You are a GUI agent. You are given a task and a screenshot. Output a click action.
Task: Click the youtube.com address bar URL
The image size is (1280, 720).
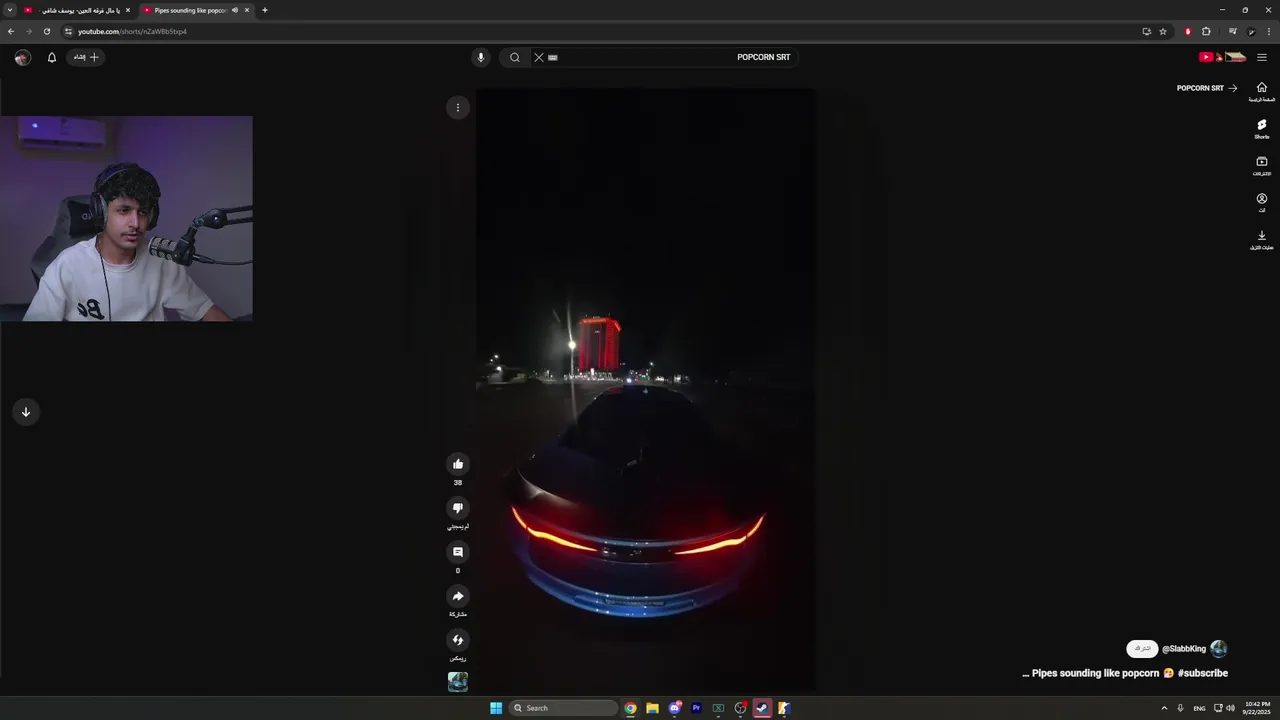coord(132,31)
